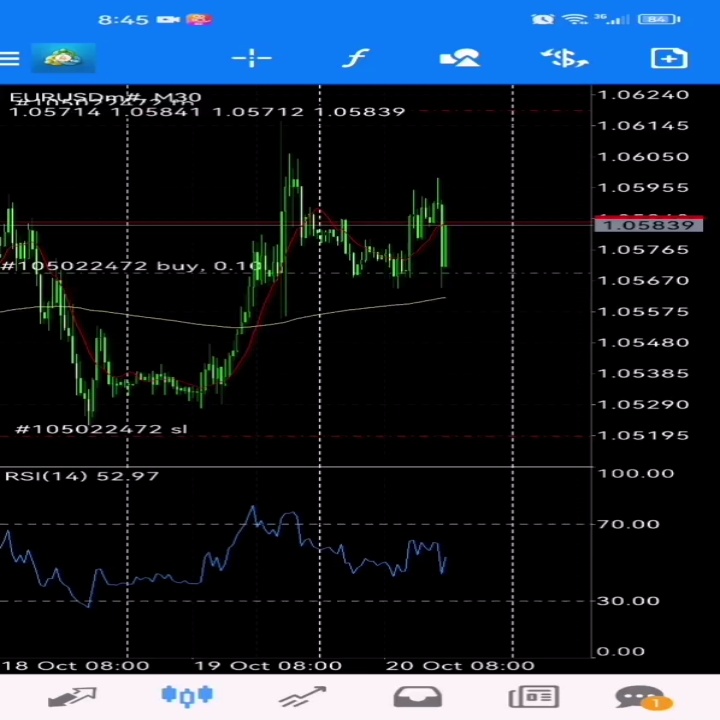Select the #105022472 sl stop-loss line
This screenshot has height=720, width=720.
(x=101, y=429)
